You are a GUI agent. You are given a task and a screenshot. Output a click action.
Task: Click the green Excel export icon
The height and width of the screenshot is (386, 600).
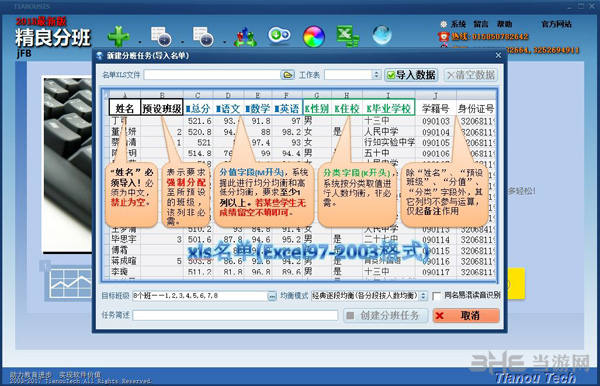[348, 36]
